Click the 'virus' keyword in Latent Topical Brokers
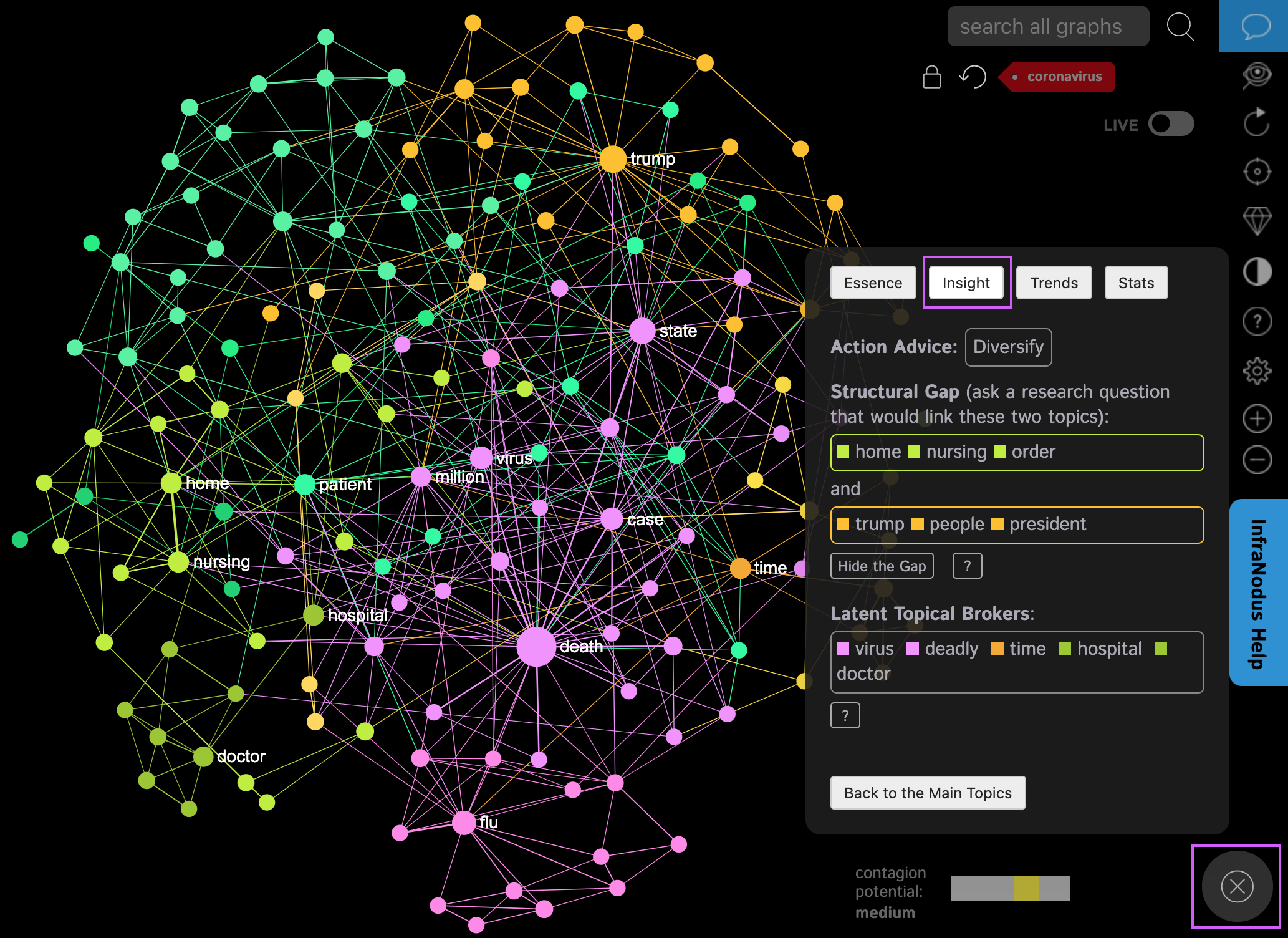 coord(874,649)
